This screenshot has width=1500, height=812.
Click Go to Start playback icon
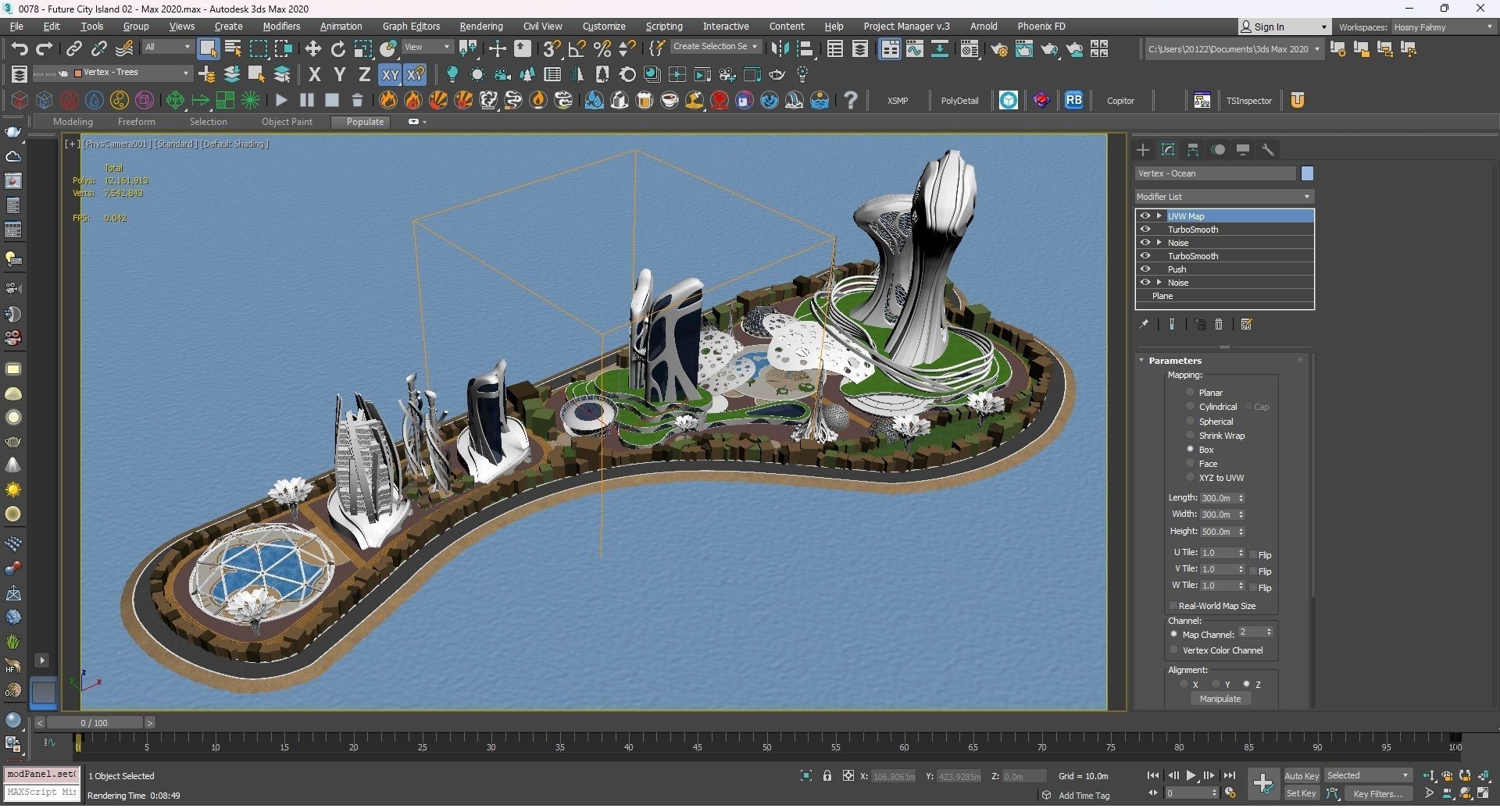coord(1153,776)
